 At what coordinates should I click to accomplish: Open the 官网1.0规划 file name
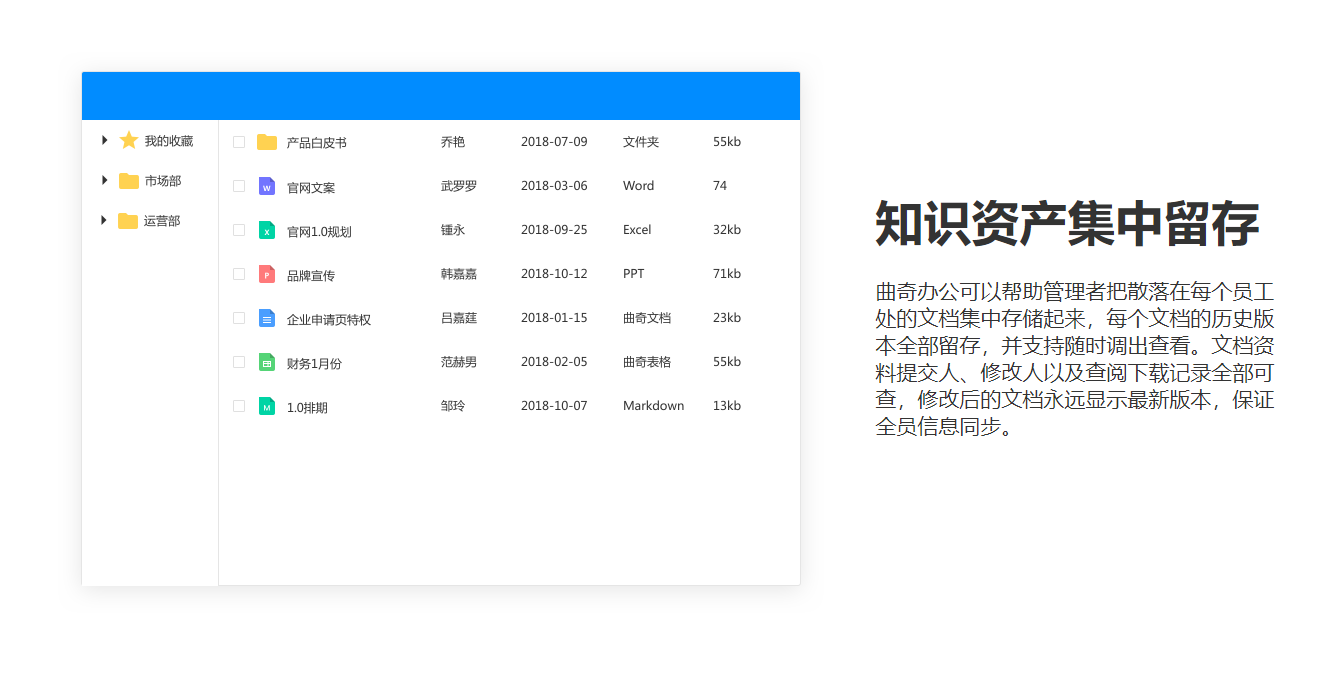pos(319,231)
